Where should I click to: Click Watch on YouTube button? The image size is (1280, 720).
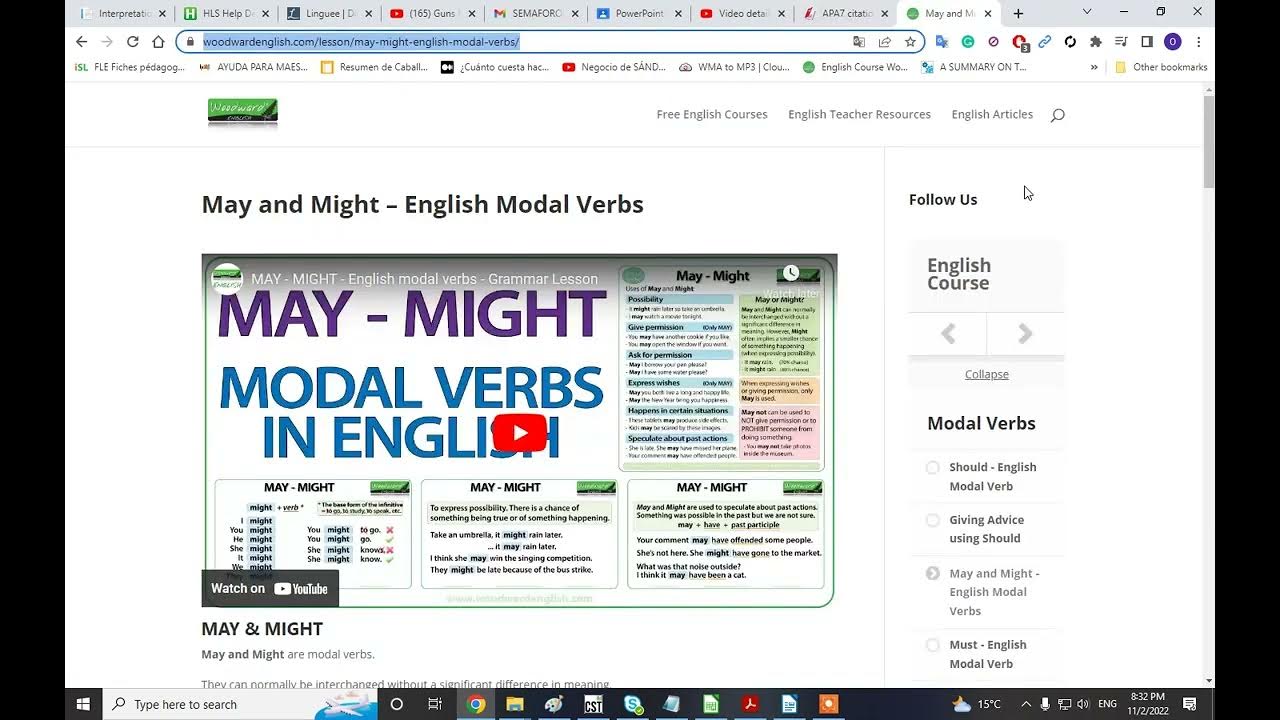[270, 588]
